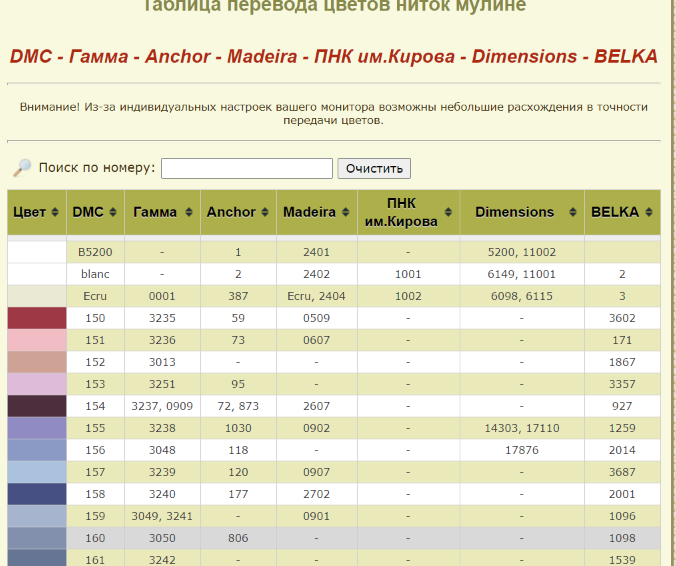
Task: Click the light lilac swatch for DMC 153
Action: [37, 384]
